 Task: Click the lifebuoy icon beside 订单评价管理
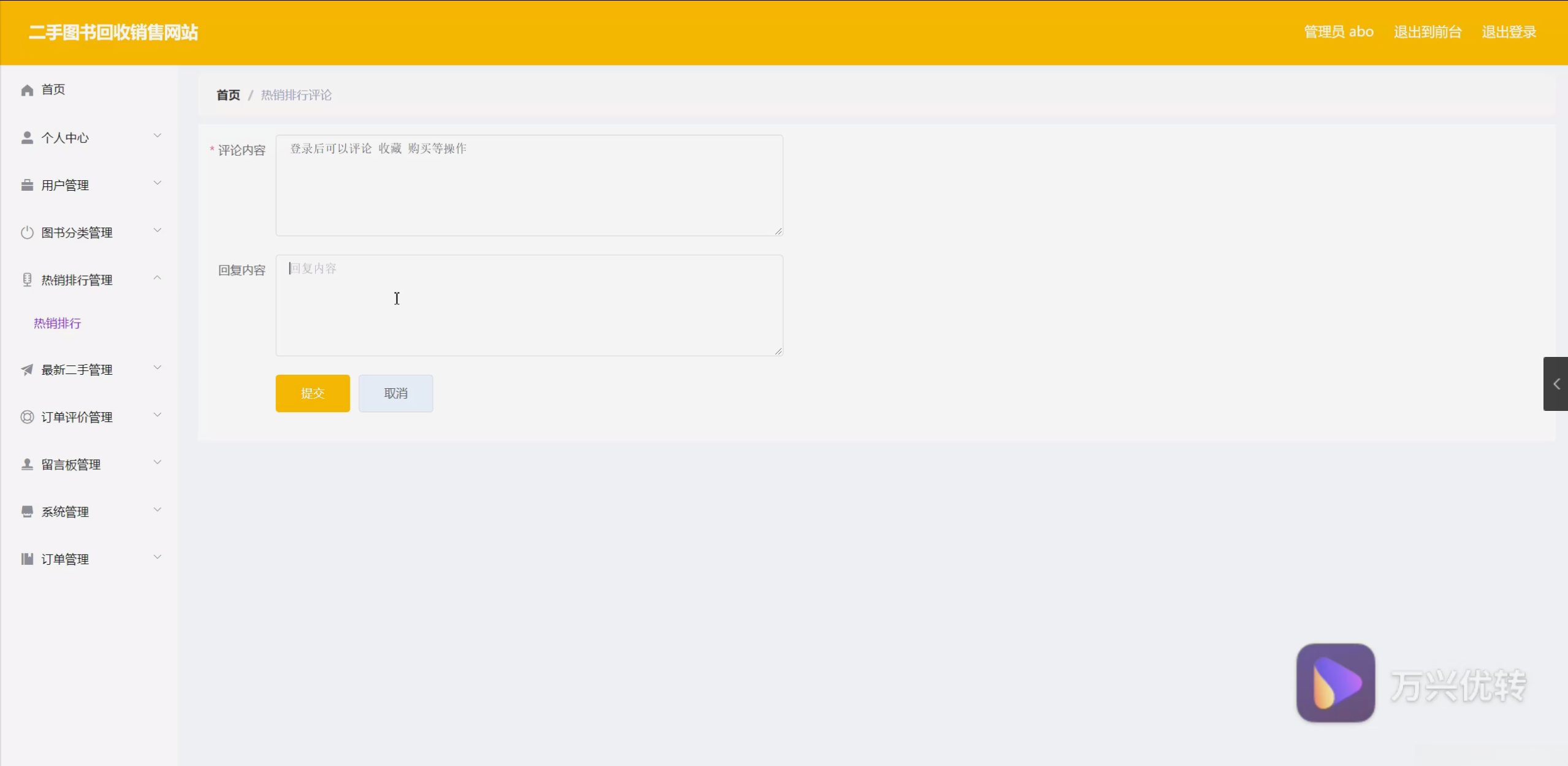tap(27, 417)
